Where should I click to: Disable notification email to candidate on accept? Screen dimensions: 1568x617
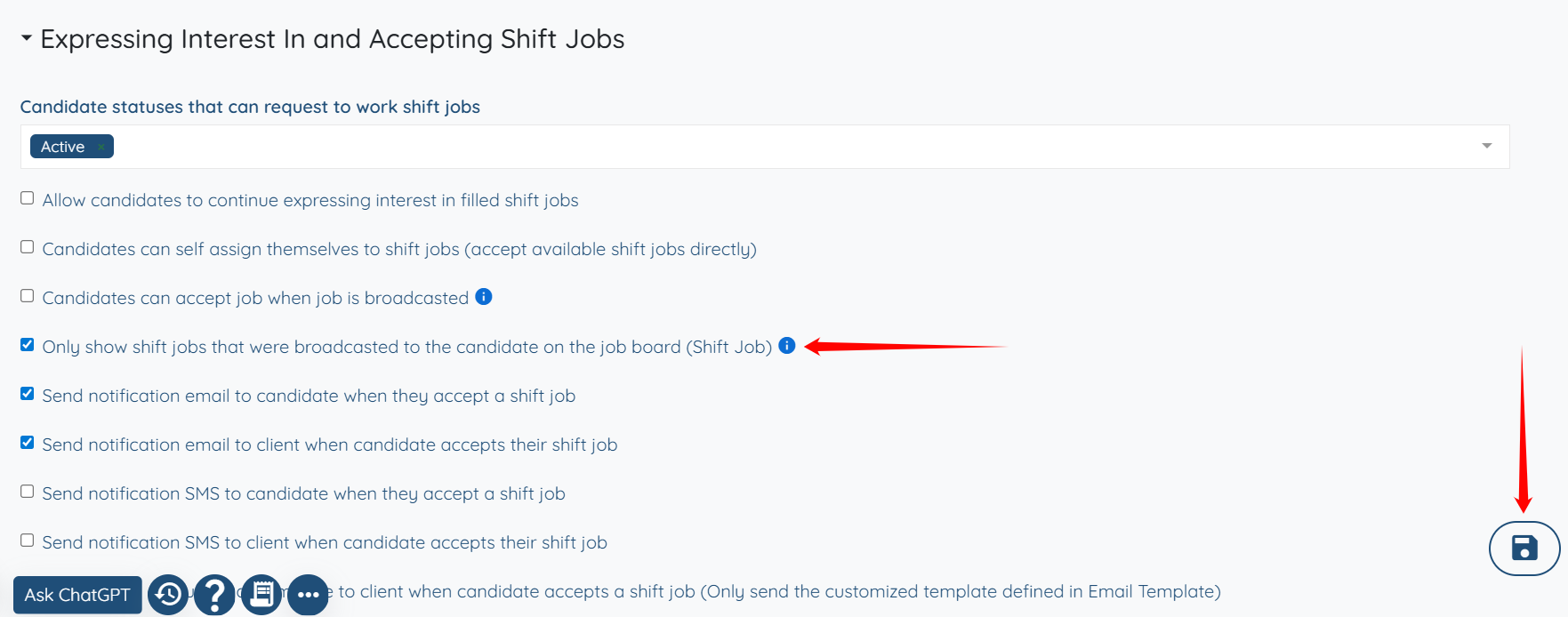(x=28, y=394)
